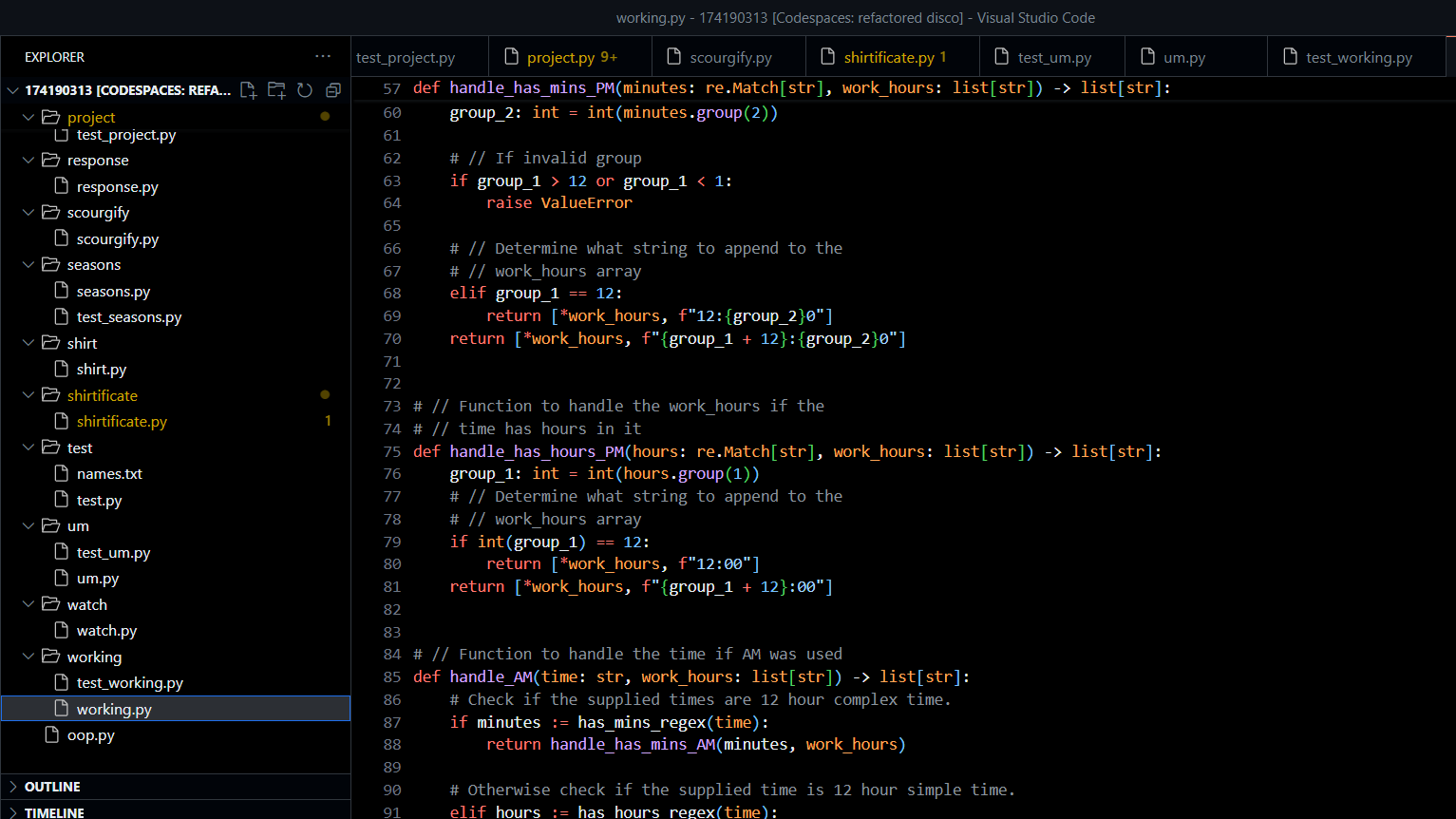Click the Collapse Folders icon in Explorer
The height and width of the screenshot is (819, 1456).
pos(332,90)
